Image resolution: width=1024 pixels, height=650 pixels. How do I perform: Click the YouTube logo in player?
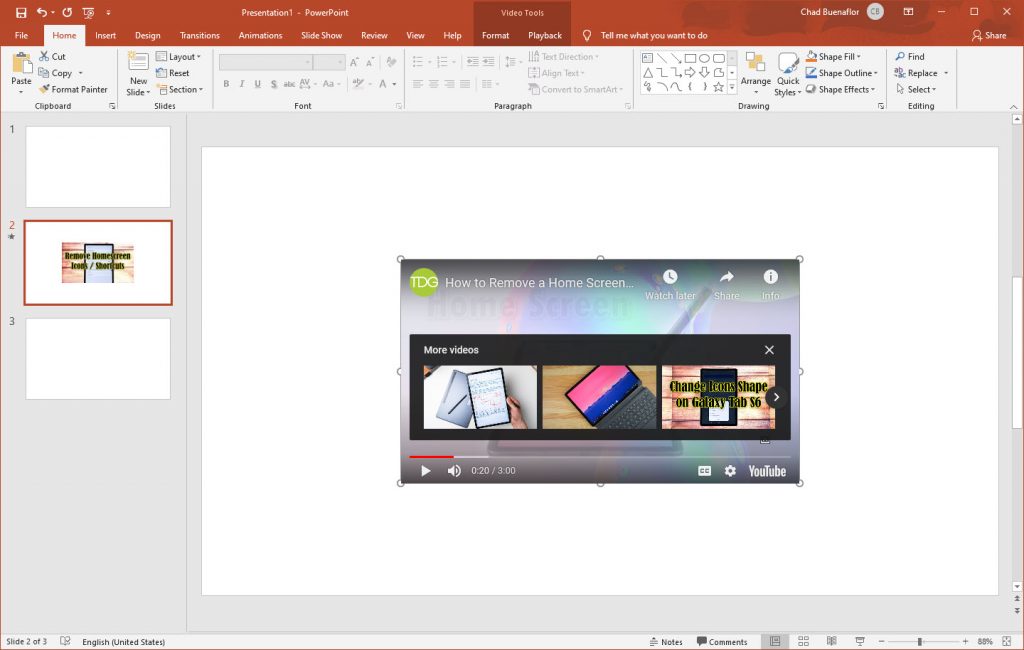(x=767, y=471)
